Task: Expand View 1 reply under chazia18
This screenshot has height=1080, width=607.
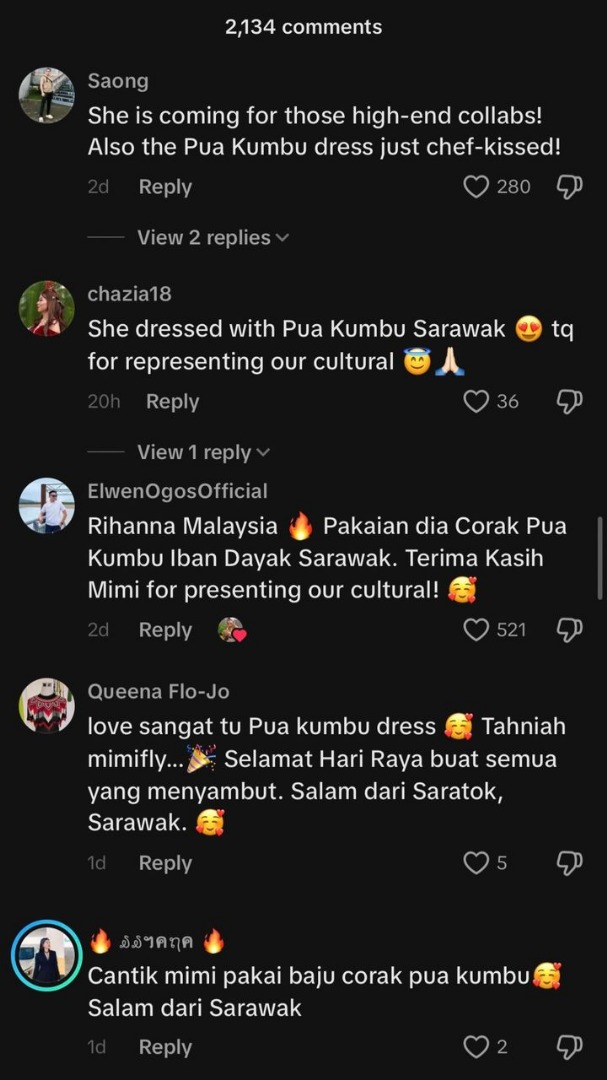Action: [x=203, y=452]
